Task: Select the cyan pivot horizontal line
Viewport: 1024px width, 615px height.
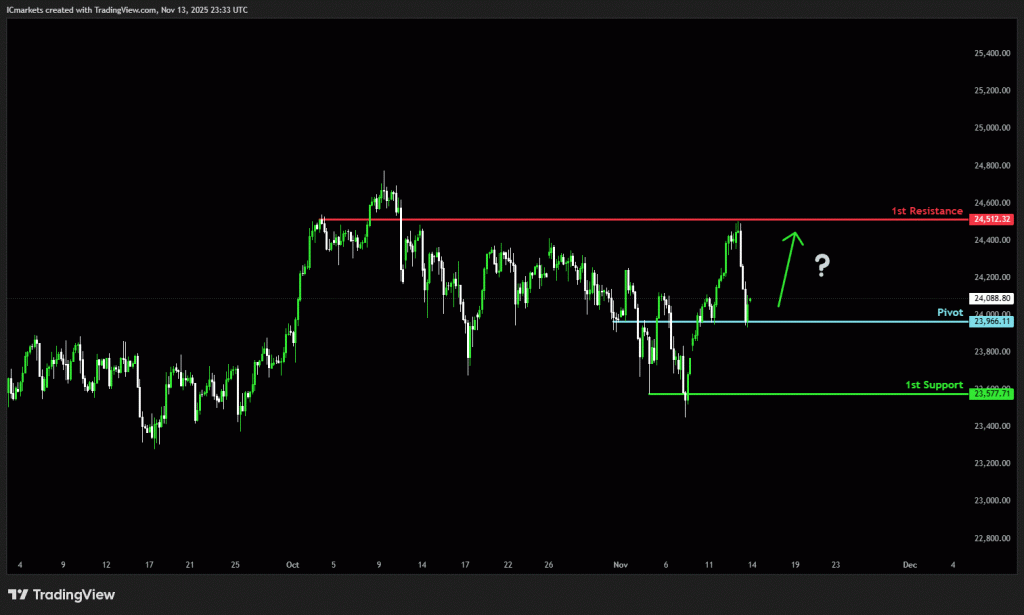Action: 850,321
